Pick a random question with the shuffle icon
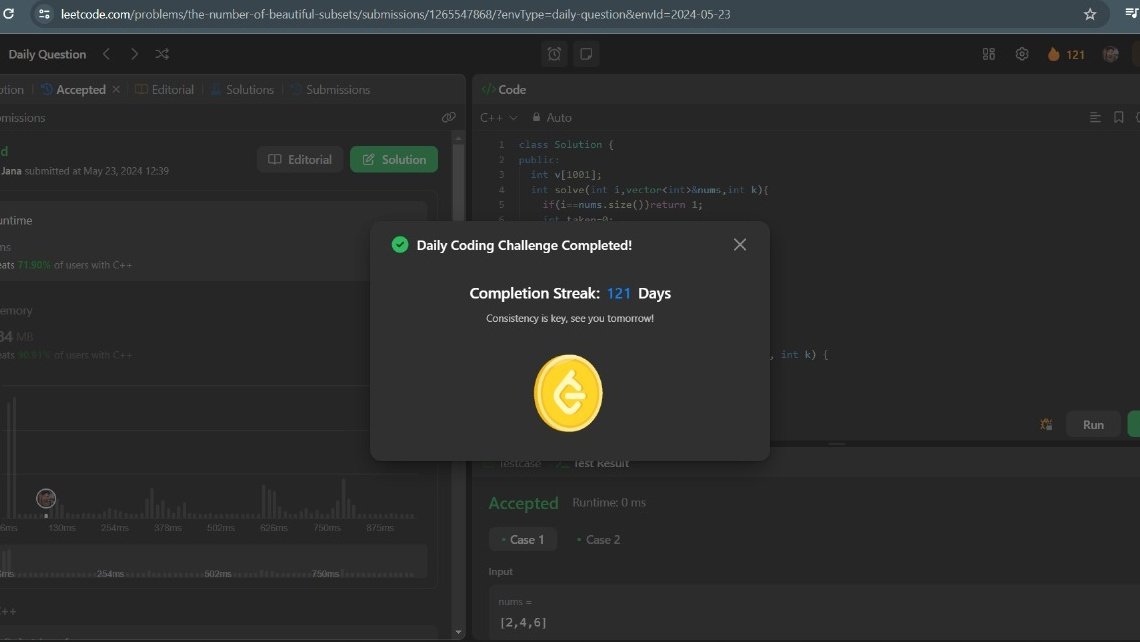1140x642 pixels. pyautogui.click(x=162, y=54)
